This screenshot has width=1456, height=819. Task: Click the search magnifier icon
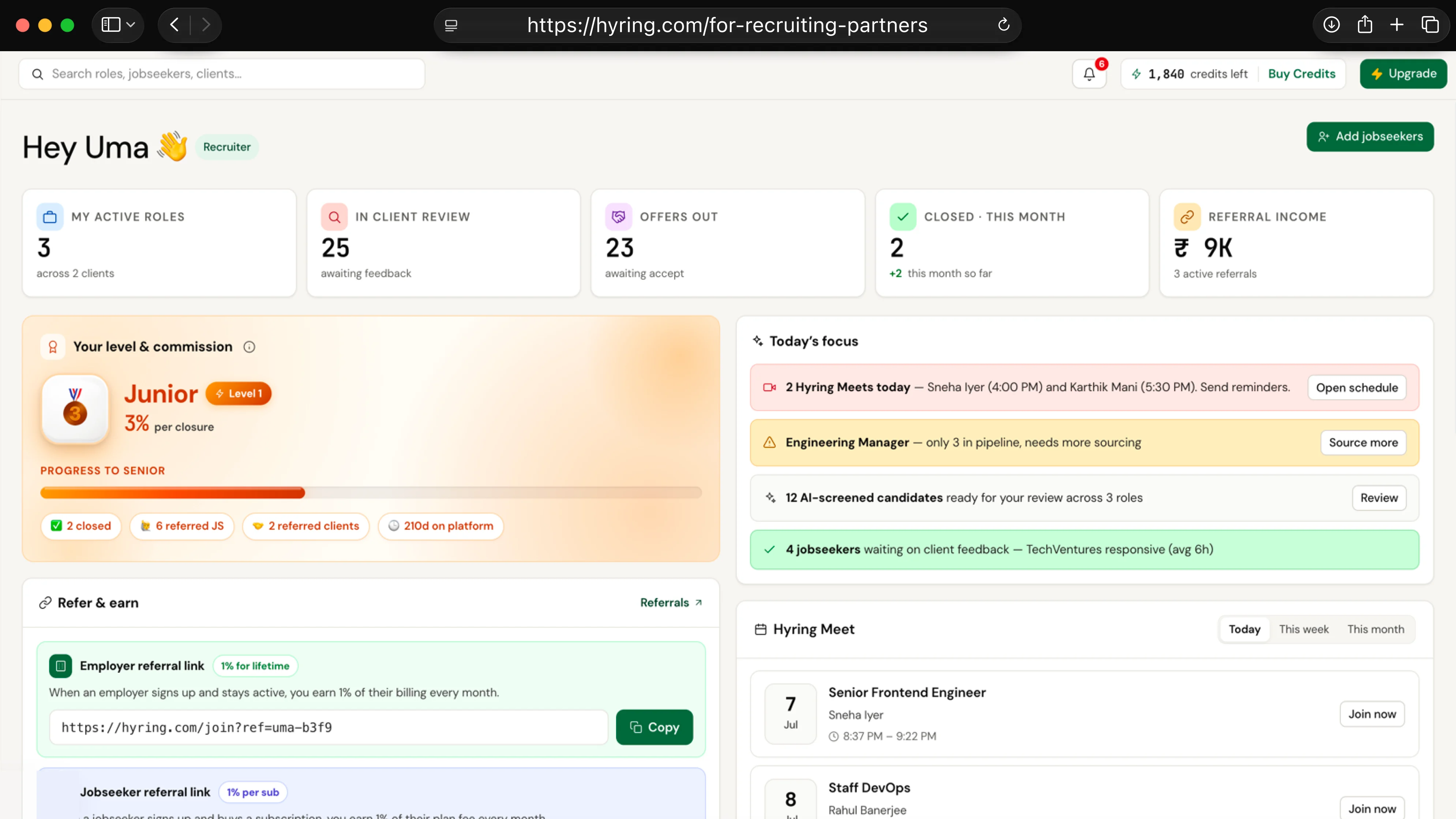tap(37, 74)
